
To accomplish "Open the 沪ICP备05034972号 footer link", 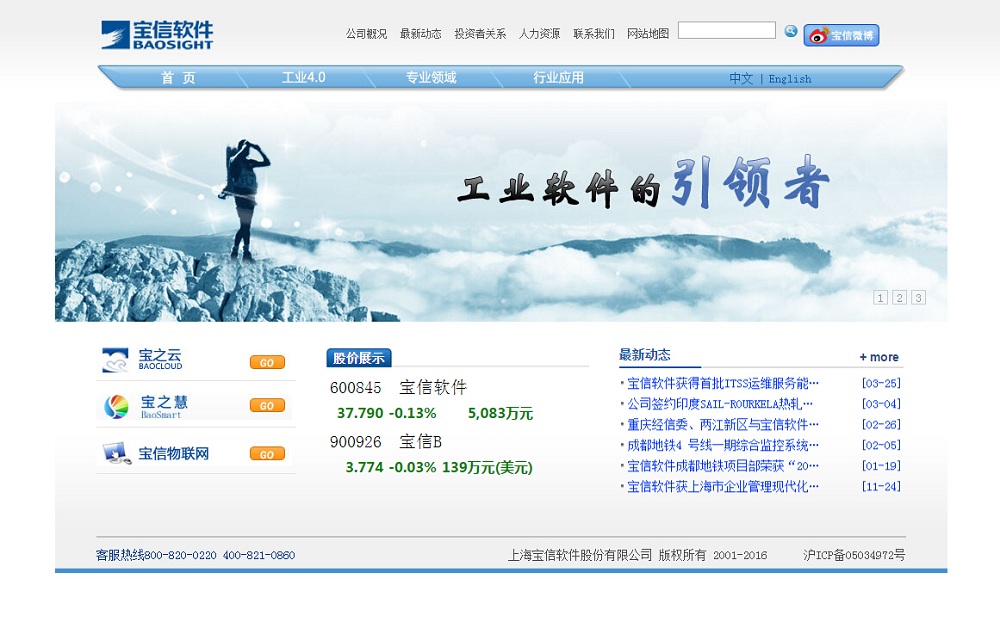I will point(854,555).
